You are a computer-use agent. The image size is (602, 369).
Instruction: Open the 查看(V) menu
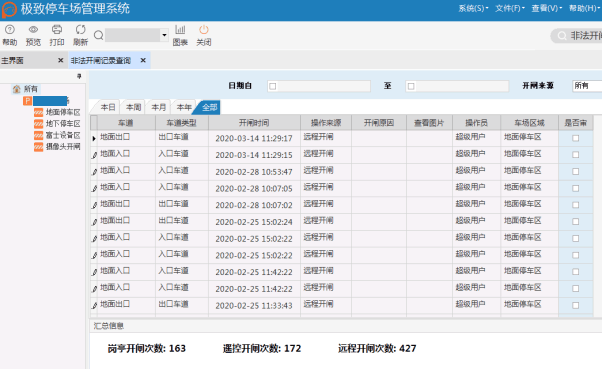(x=546, y=8)
